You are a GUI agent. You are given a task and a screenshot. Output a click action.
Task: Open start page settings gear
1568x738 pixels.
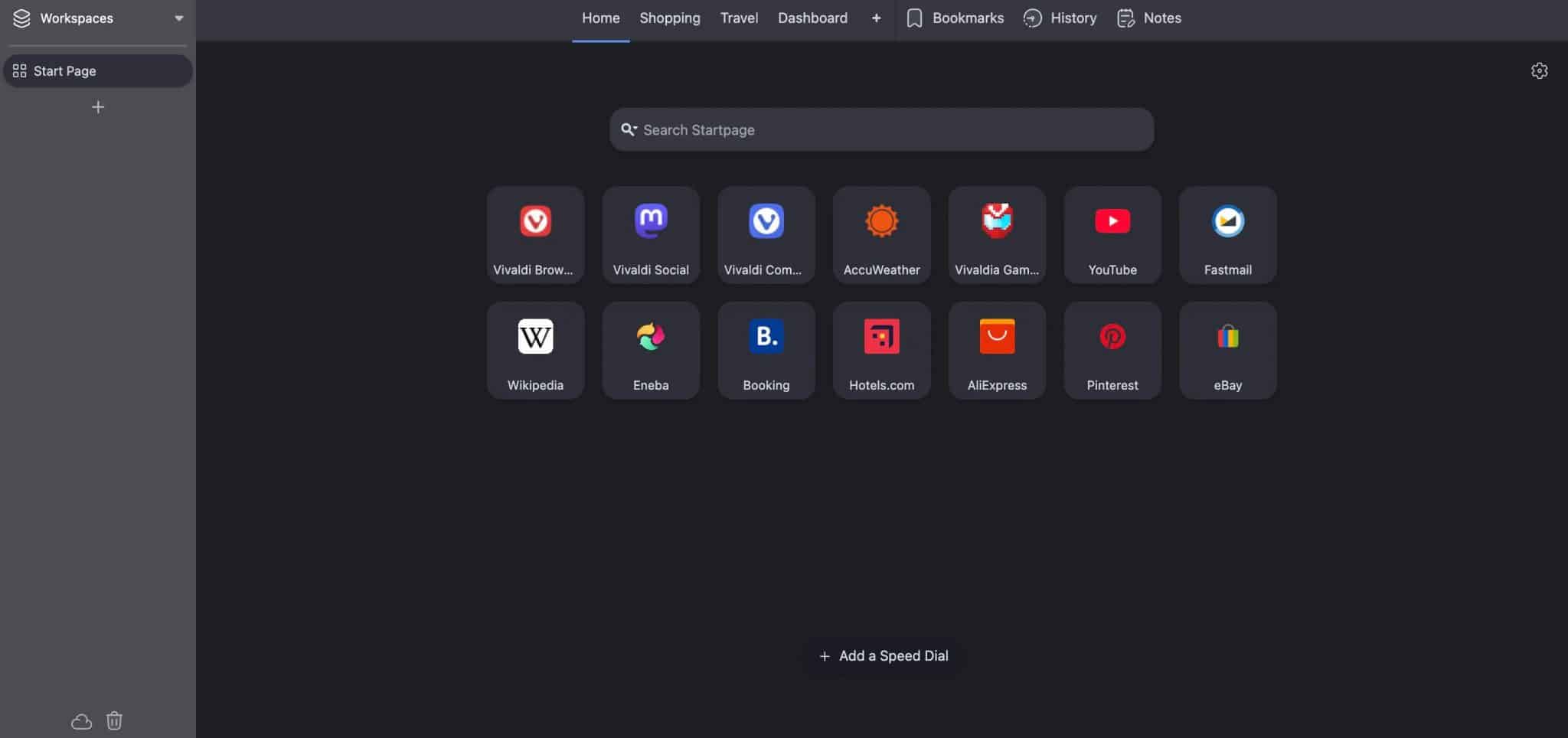[x=1540, y=70]
